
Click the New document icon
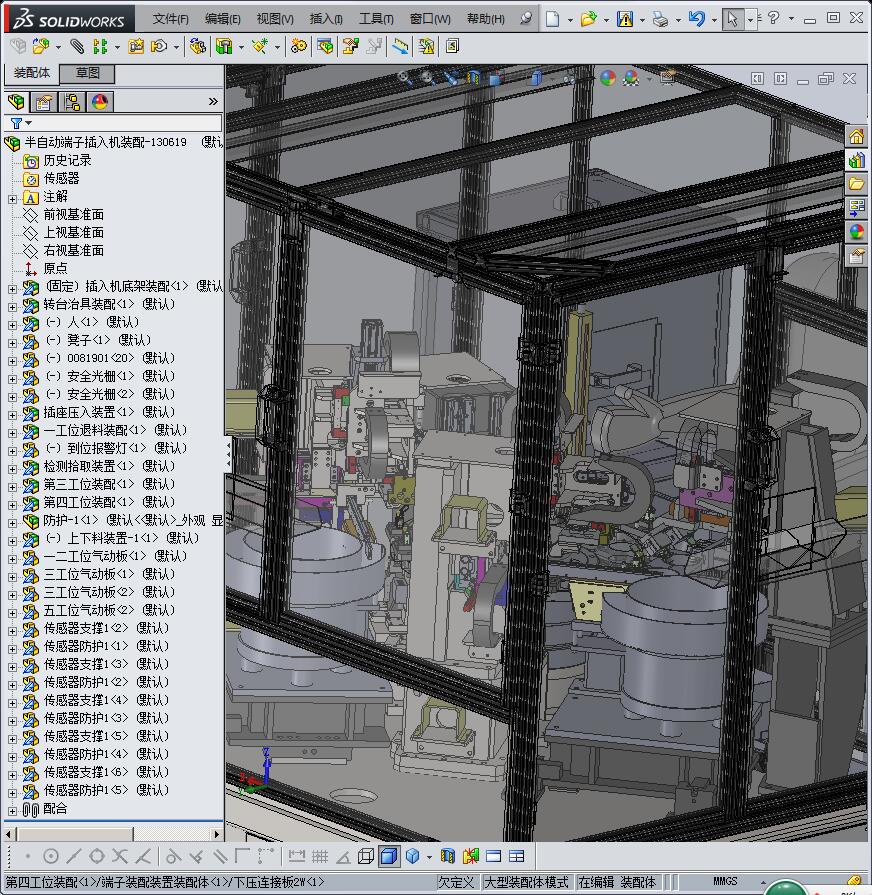coord(553,19)
